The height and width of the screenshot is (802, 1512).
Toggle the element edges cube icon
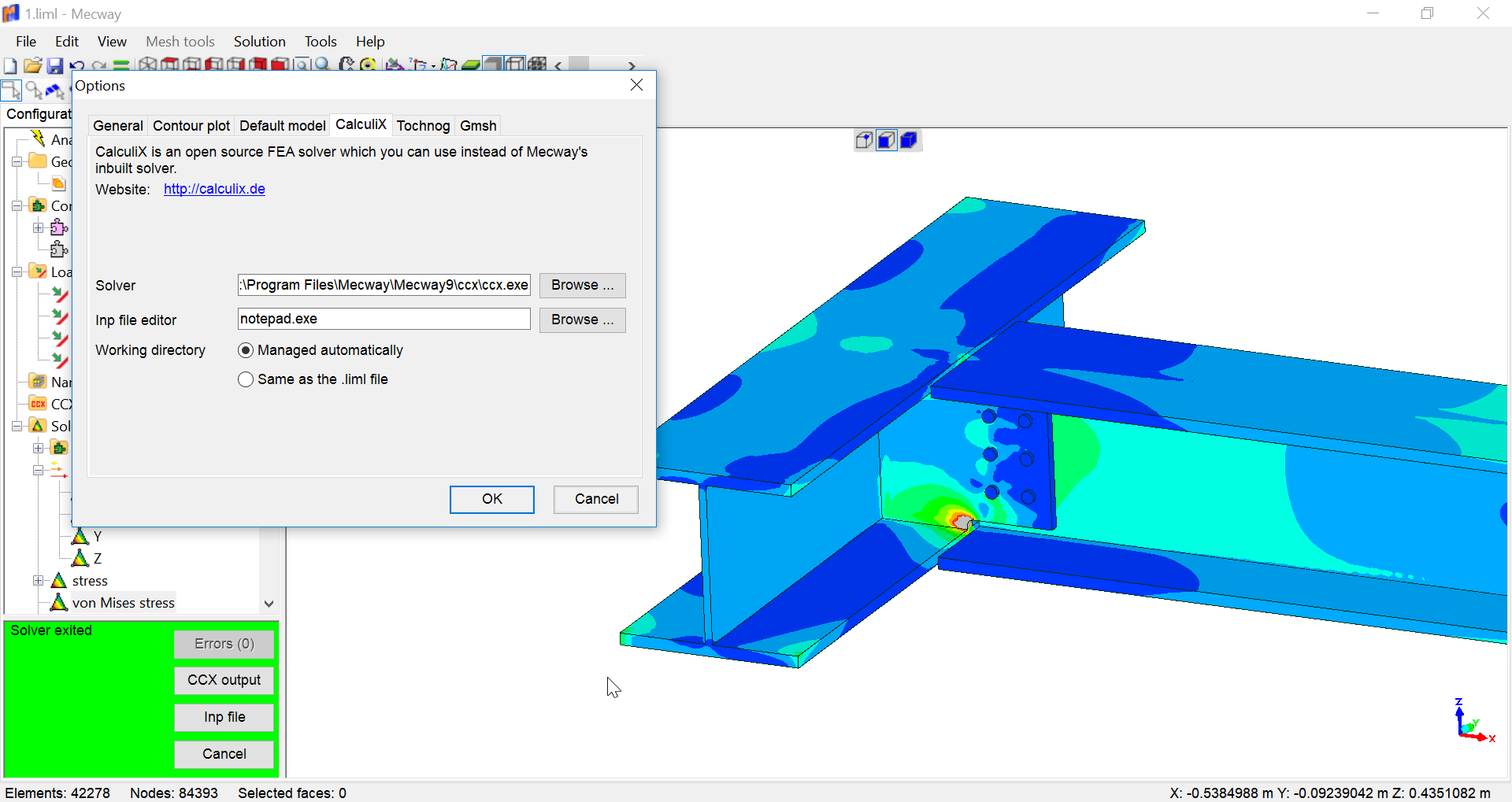coord(515,64)
